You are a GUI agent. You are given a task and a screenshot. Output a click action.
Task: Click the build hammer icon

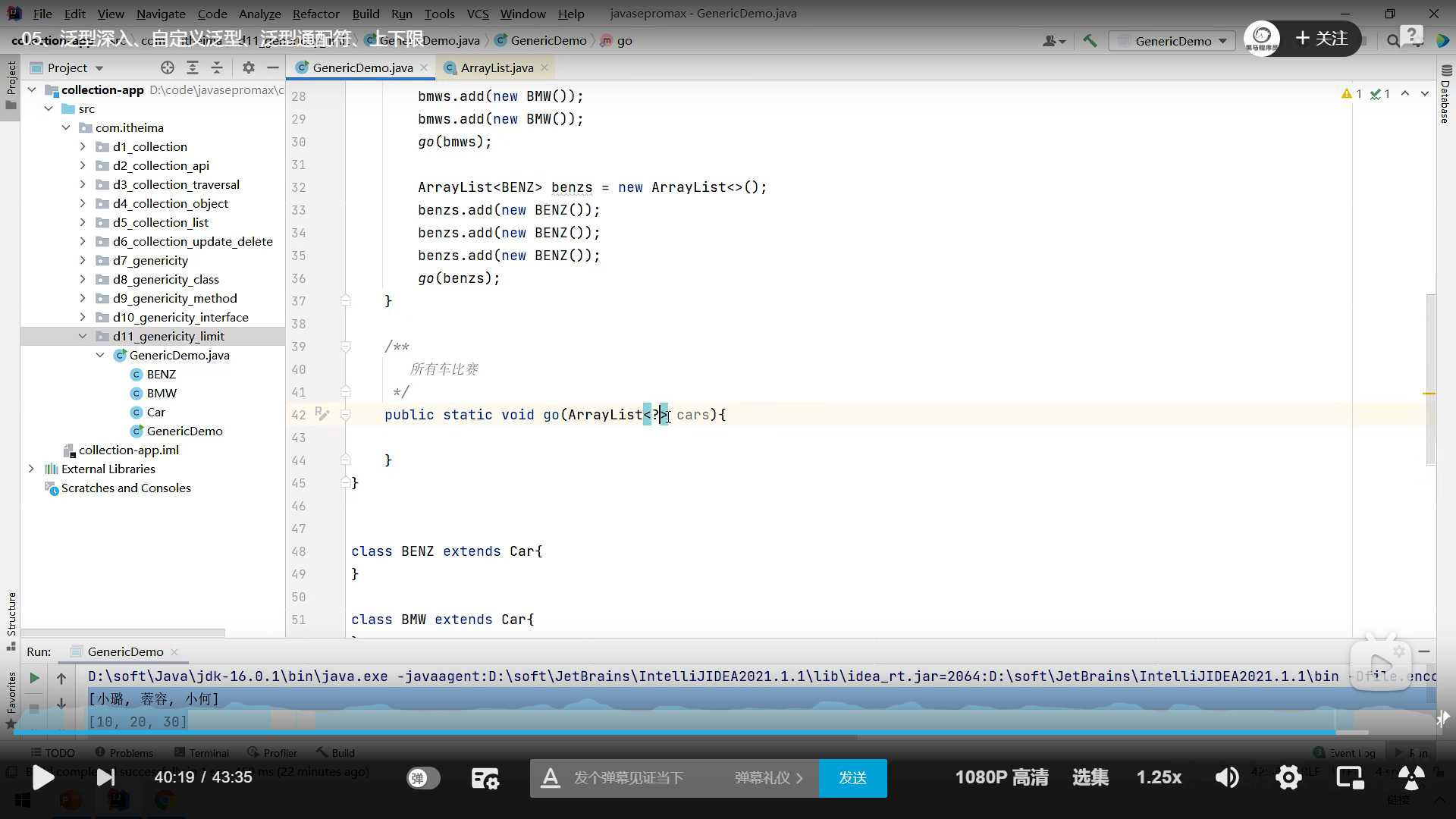[1090, 41]
